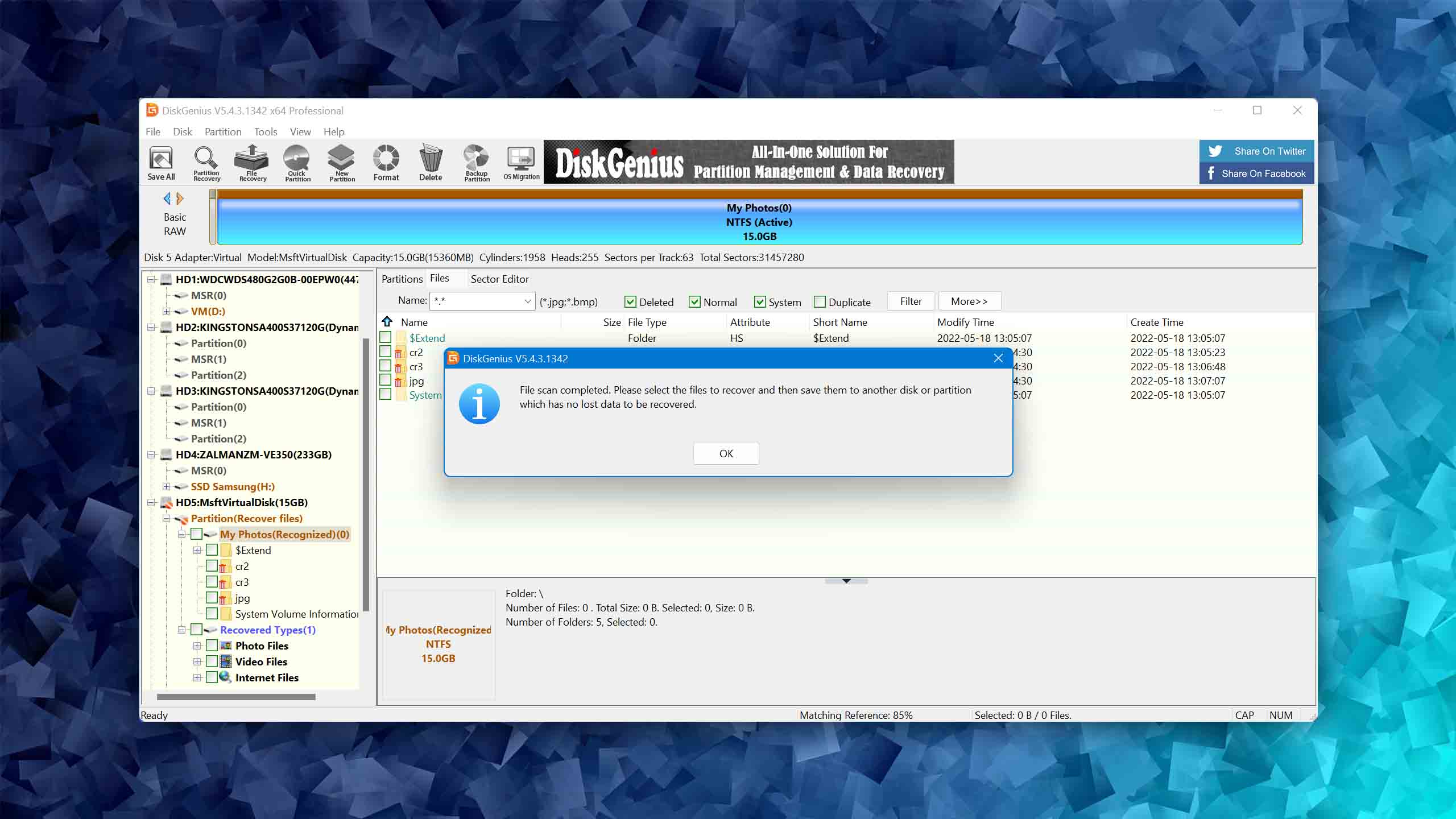Go to previous disk with left arrow

pyautogui.click(x=167, y=198)
